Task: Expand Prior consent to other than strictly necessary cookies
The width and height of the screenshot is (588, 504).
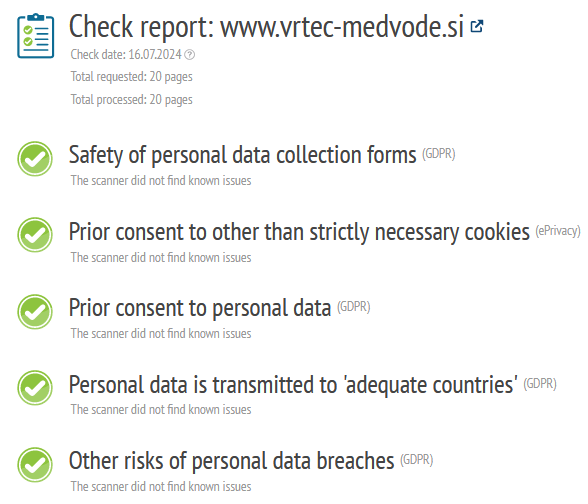Action: click(299, 232)
